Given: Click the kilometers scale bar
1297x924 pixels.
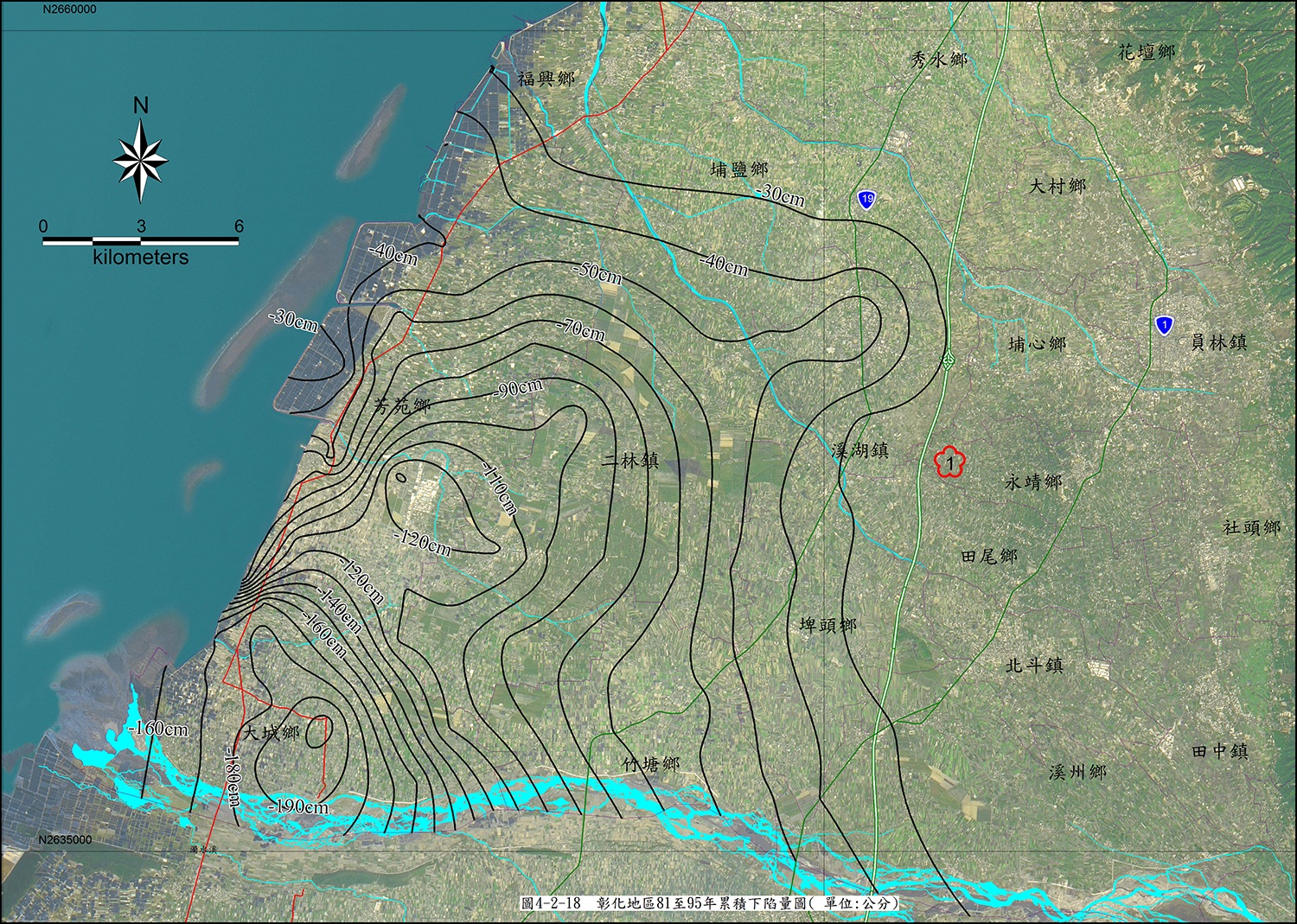Looking at the screenshot, I should click(140, 241).
